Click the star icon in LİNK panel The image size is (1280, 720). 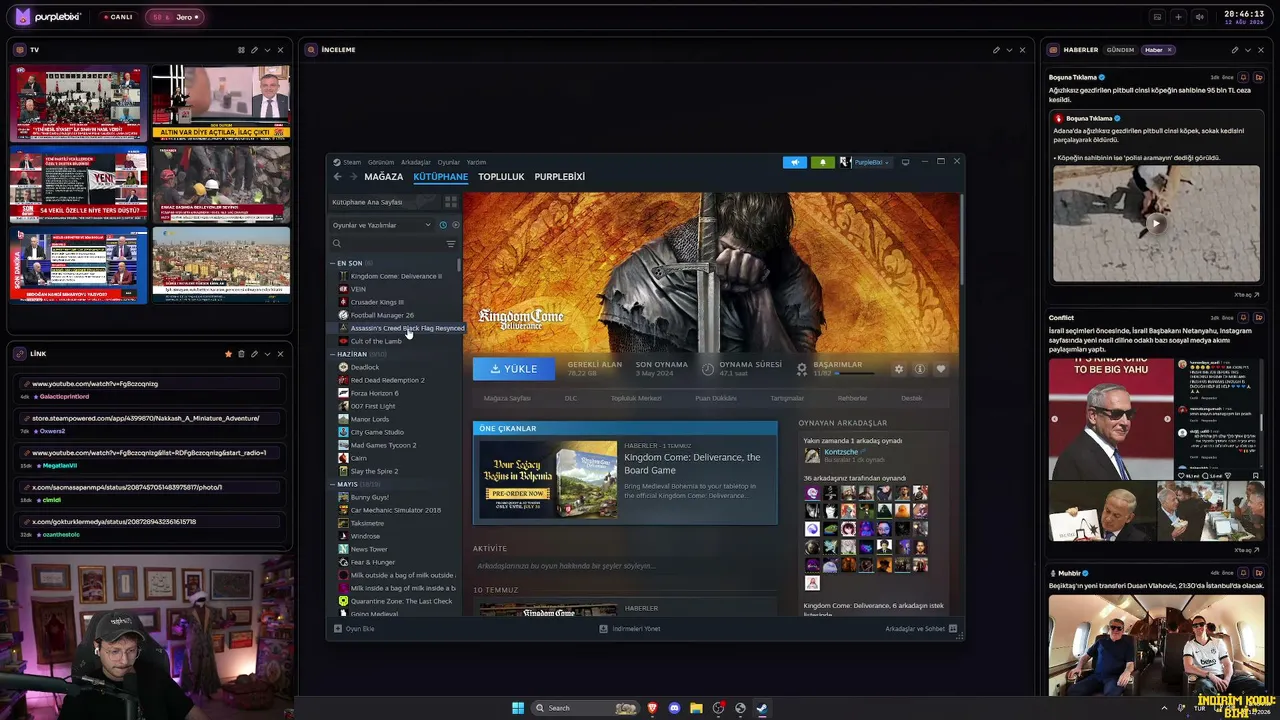coord(228,354)
